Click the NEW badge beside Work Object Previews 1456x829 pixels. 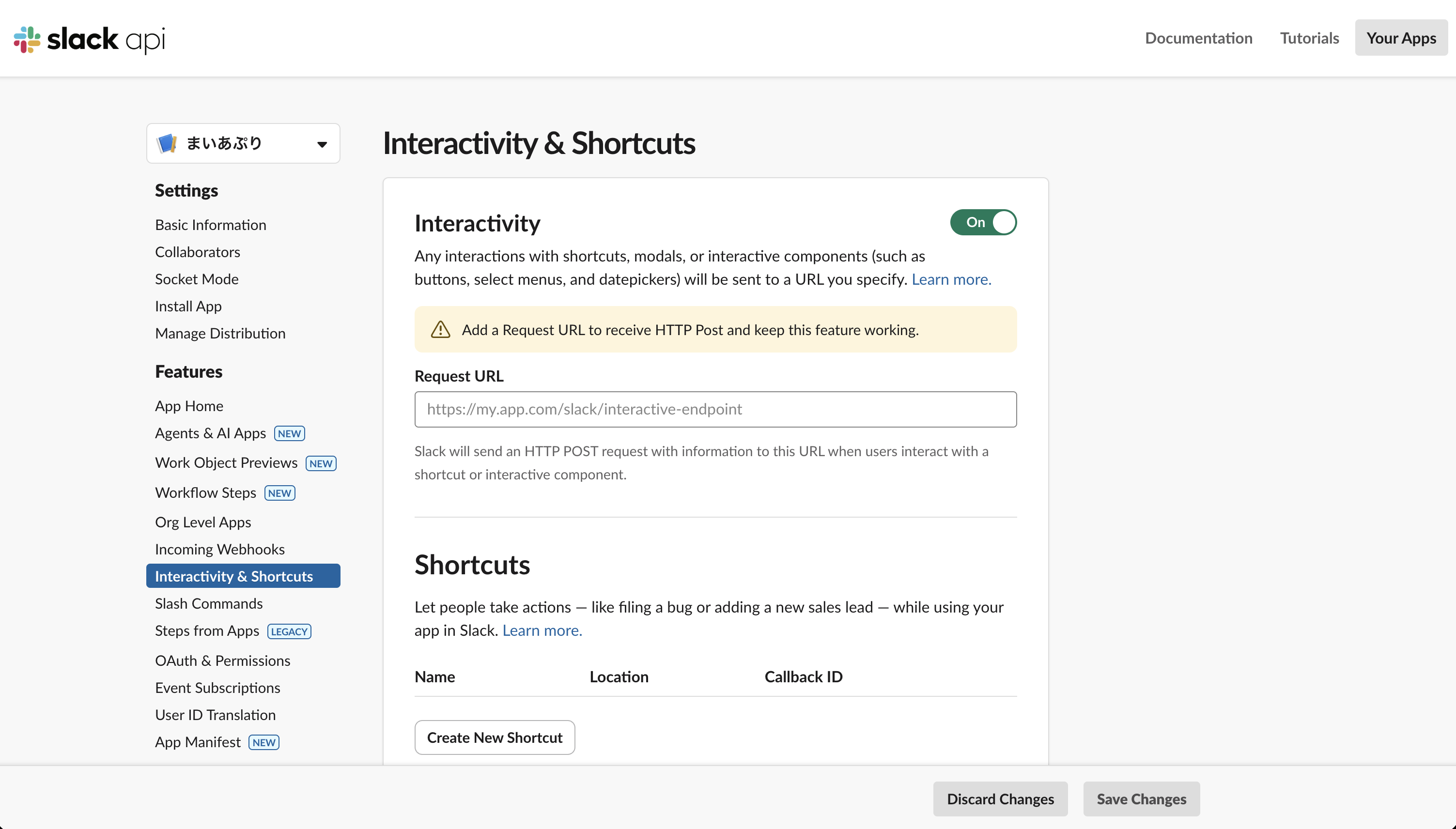(x=321, y=463)
